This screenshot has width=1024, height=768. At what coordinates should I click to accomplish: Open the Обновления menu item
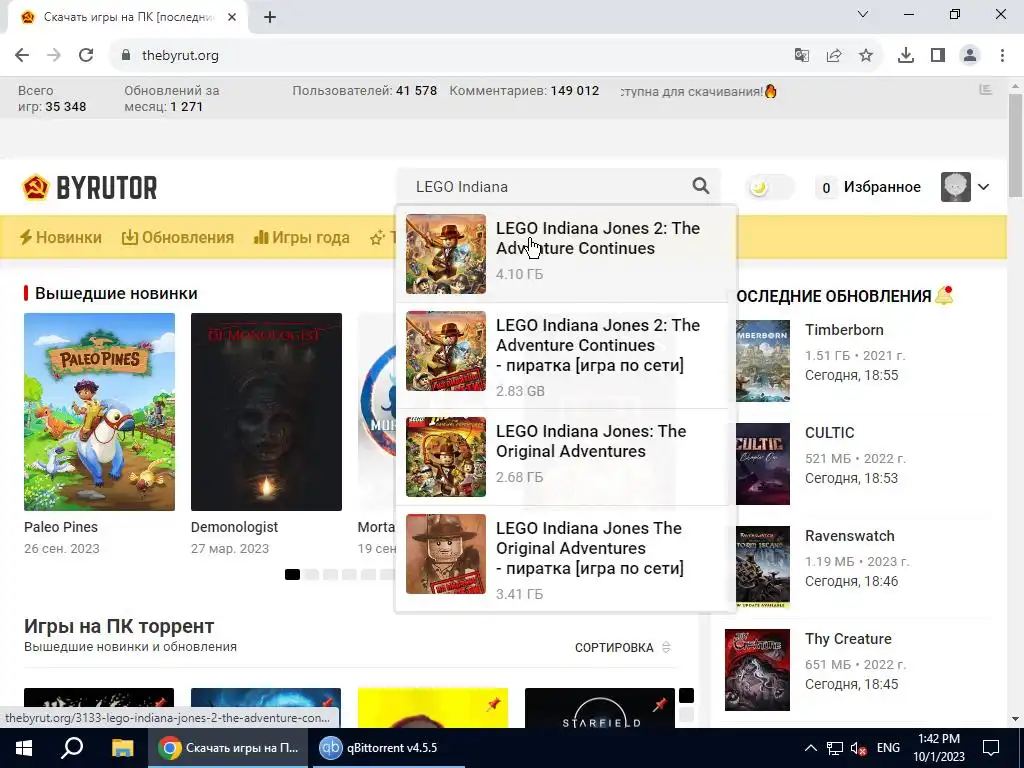178,237
